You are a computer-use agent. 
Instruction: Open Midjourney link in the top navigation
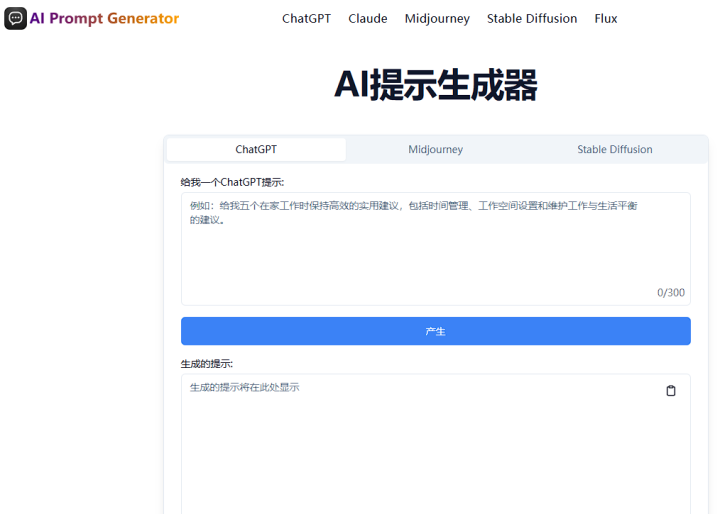coord(437,18)
